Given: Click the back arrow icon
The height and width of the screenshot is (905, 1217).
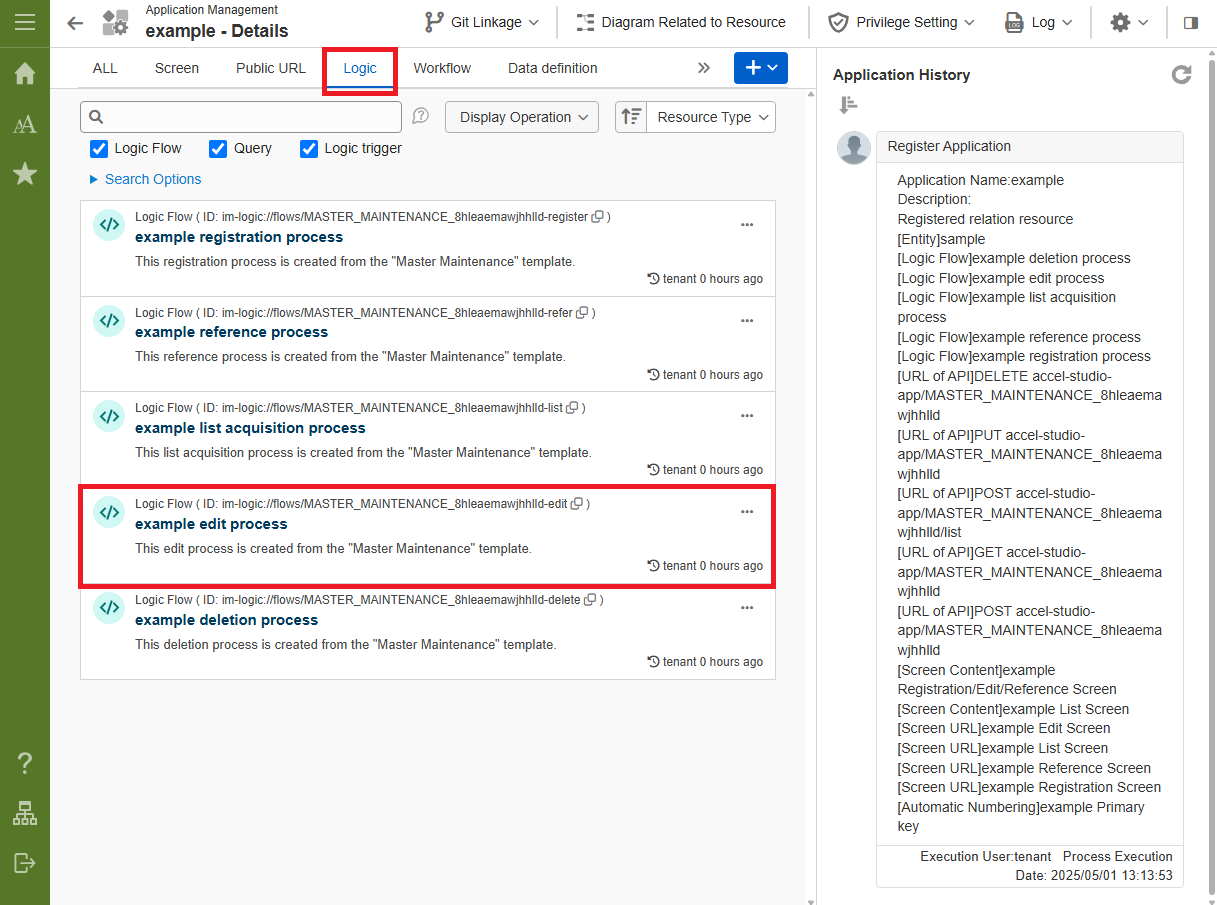Looking at the screenshot, I should pos(75,23).
